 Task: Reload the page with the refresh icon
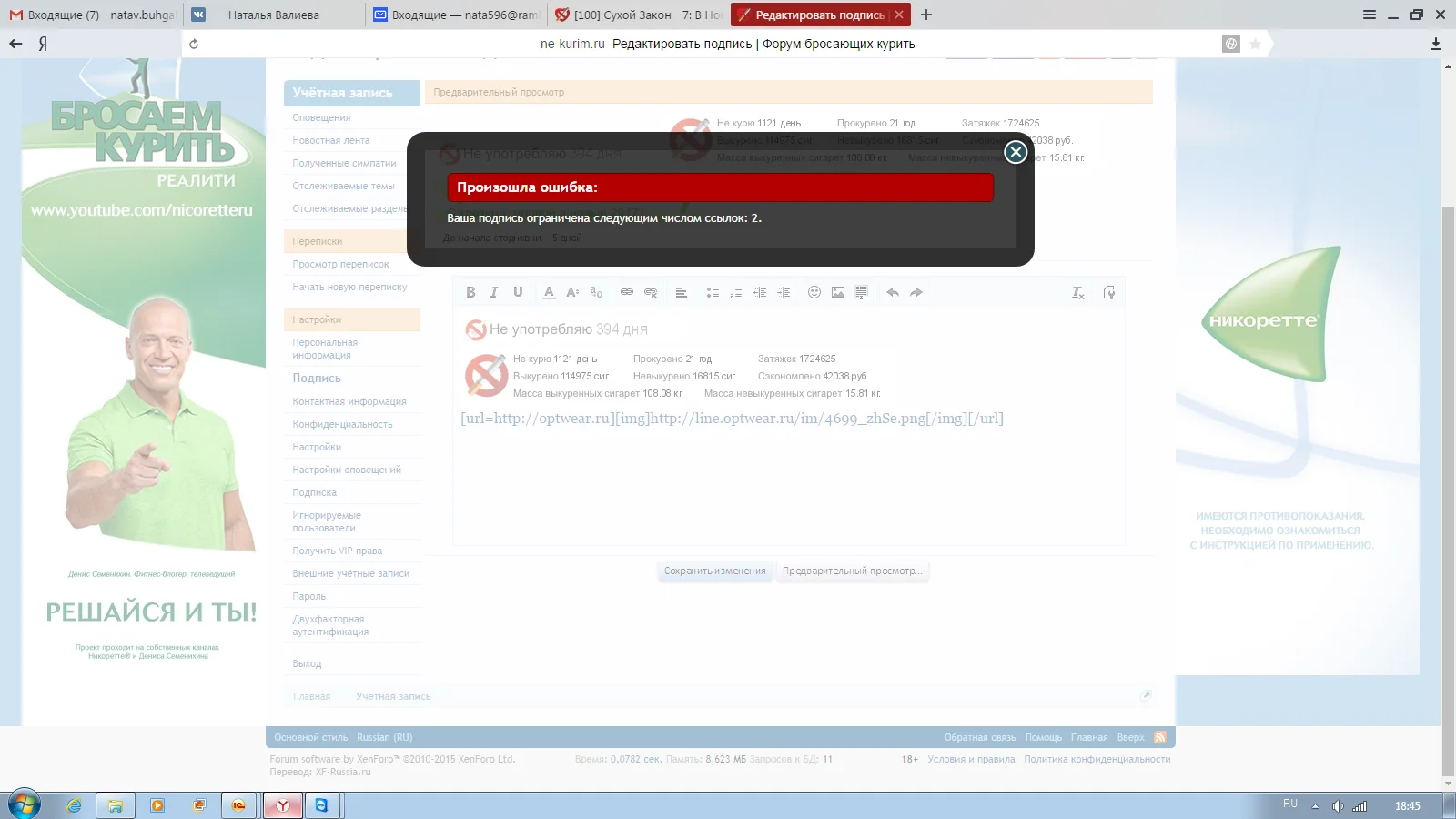(194, 44)
